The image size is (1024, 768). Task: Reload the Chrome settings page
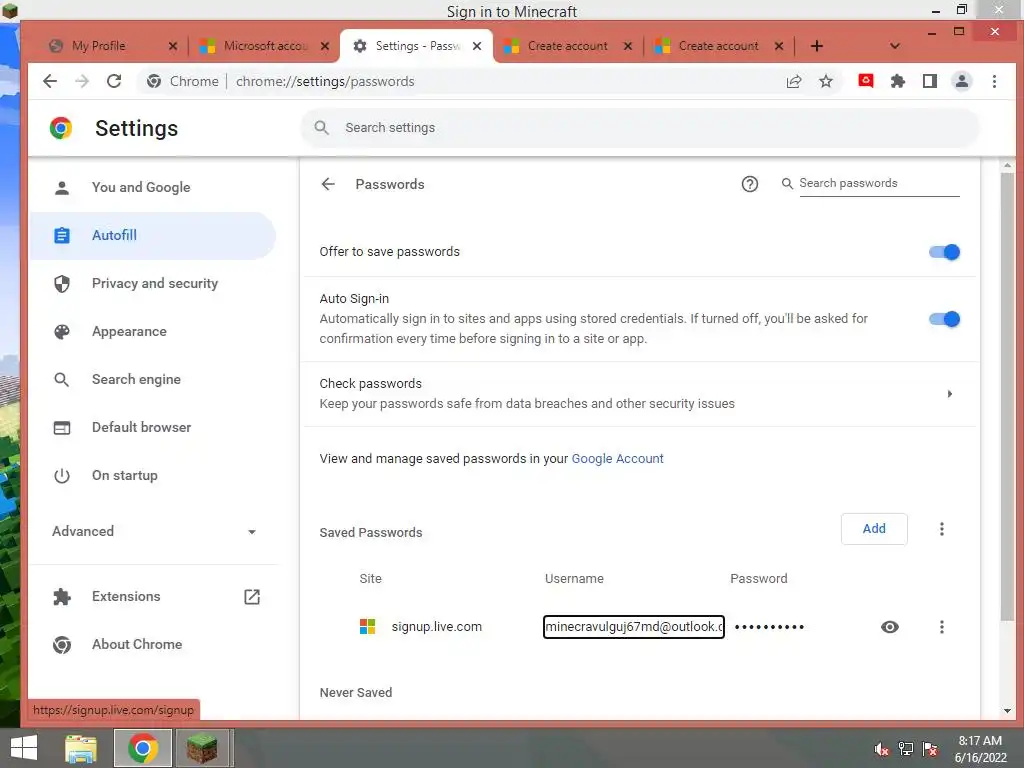tap(114, 82)
